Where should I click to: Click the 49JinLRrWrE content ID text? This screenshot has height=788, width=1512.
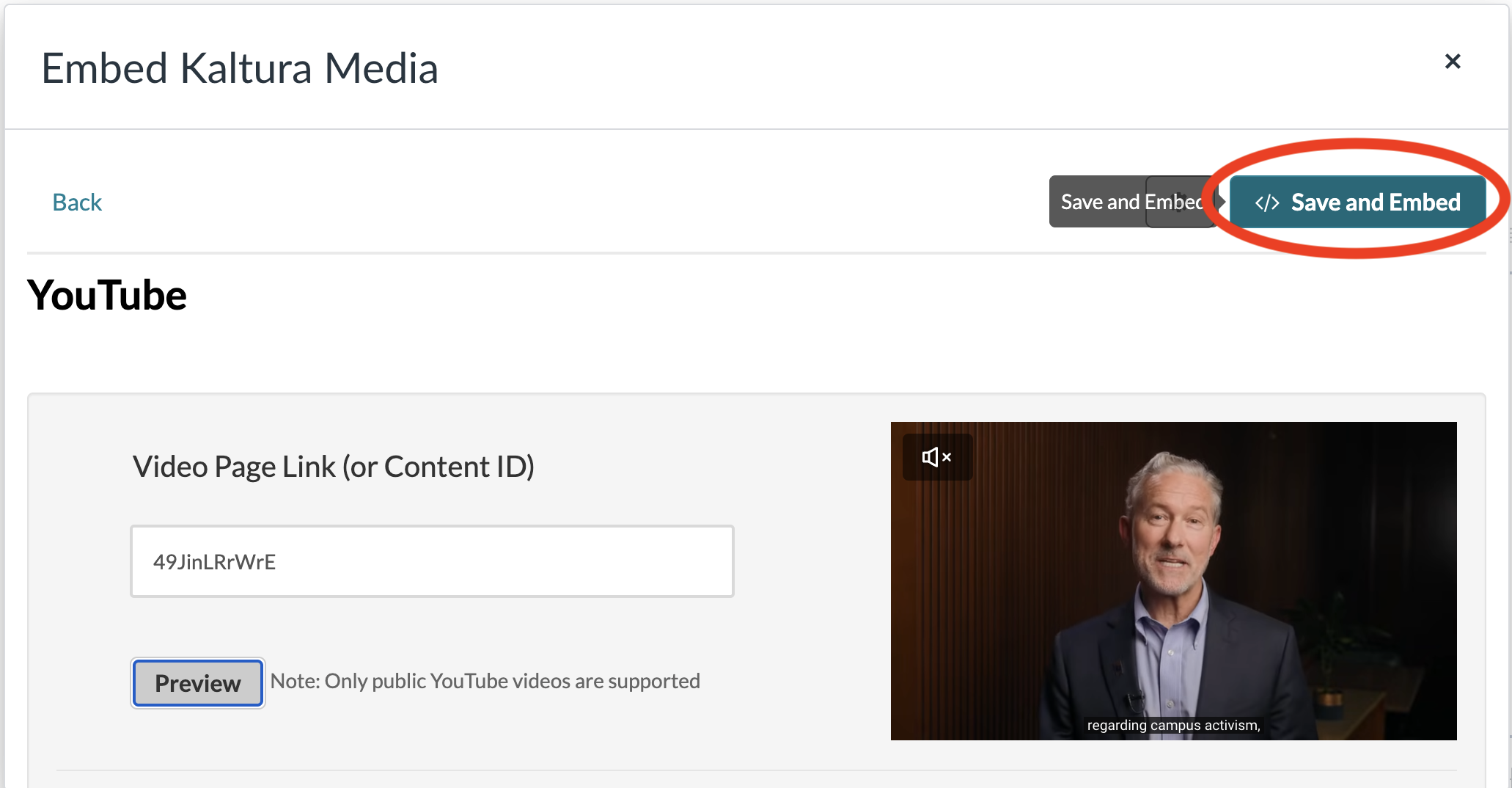(214, 562)
